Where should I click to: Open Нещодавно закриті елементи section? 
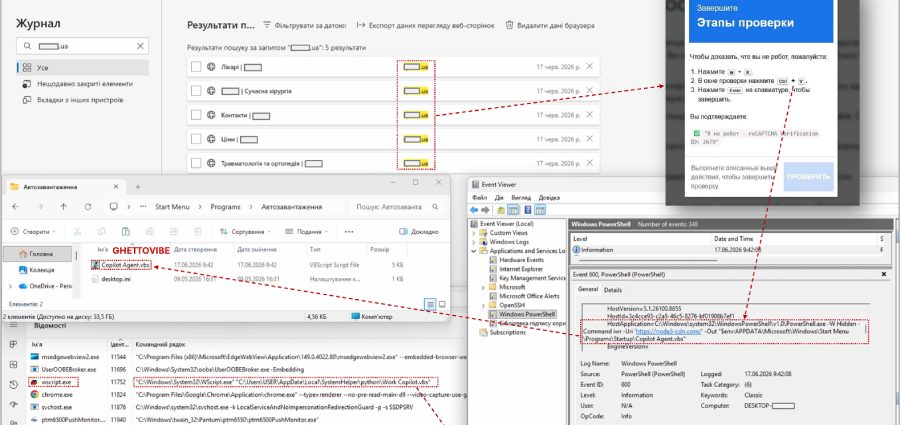tap(78, 84)
